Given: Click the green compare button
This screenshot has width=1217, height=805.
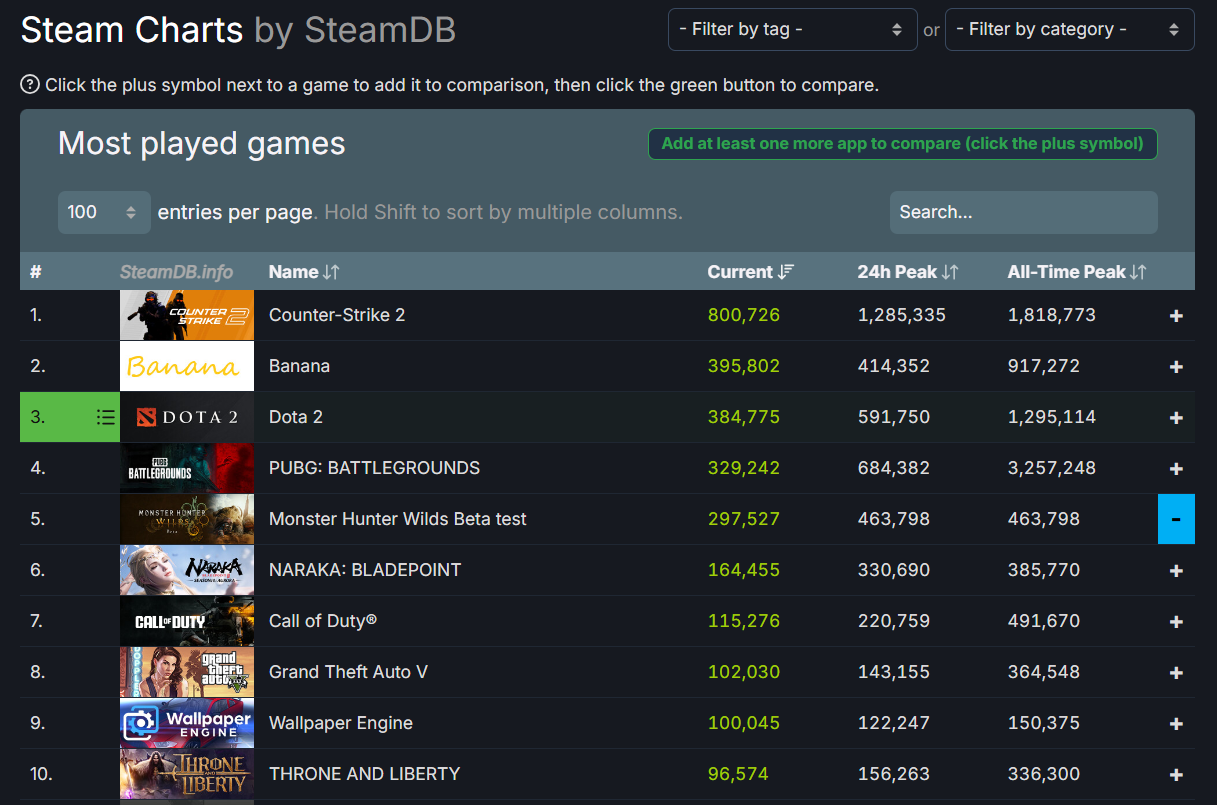Looking at the screenshot, I should pos(902,143).
